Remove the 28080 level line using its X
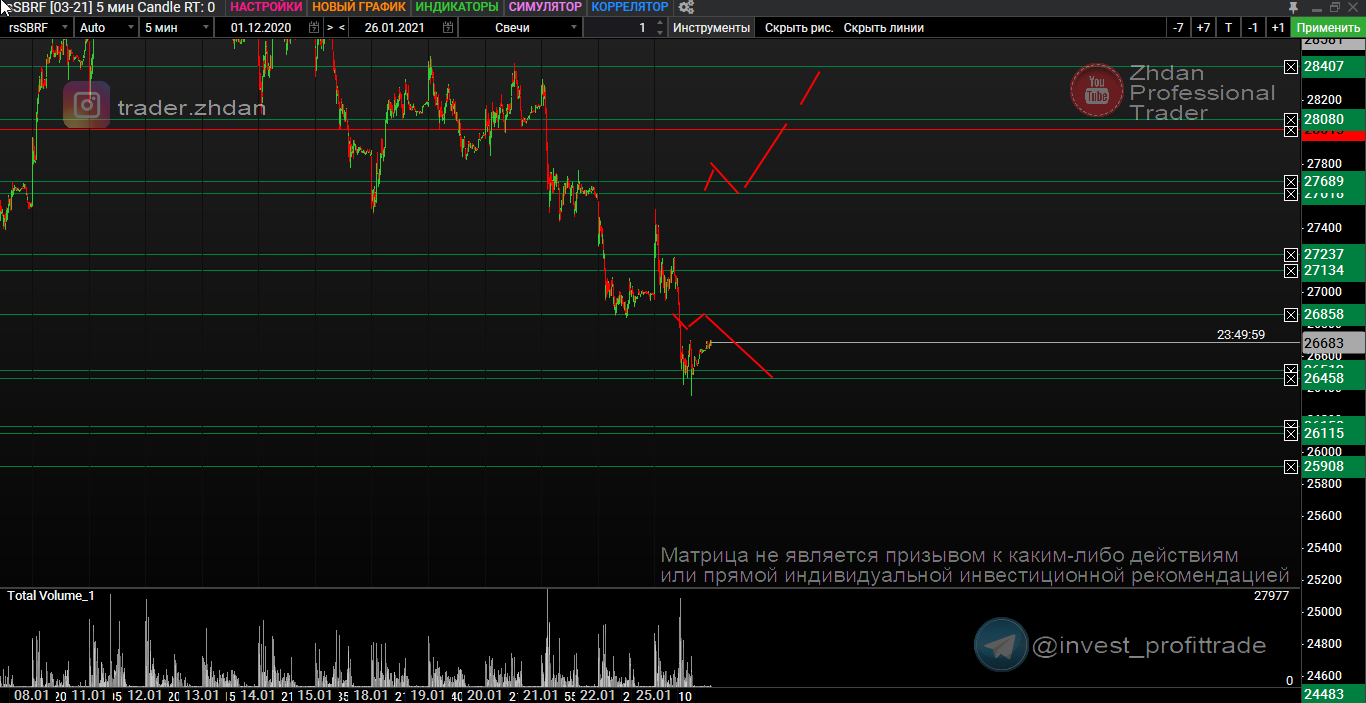Screen dimensions: 1366x703 [1291, 119]
